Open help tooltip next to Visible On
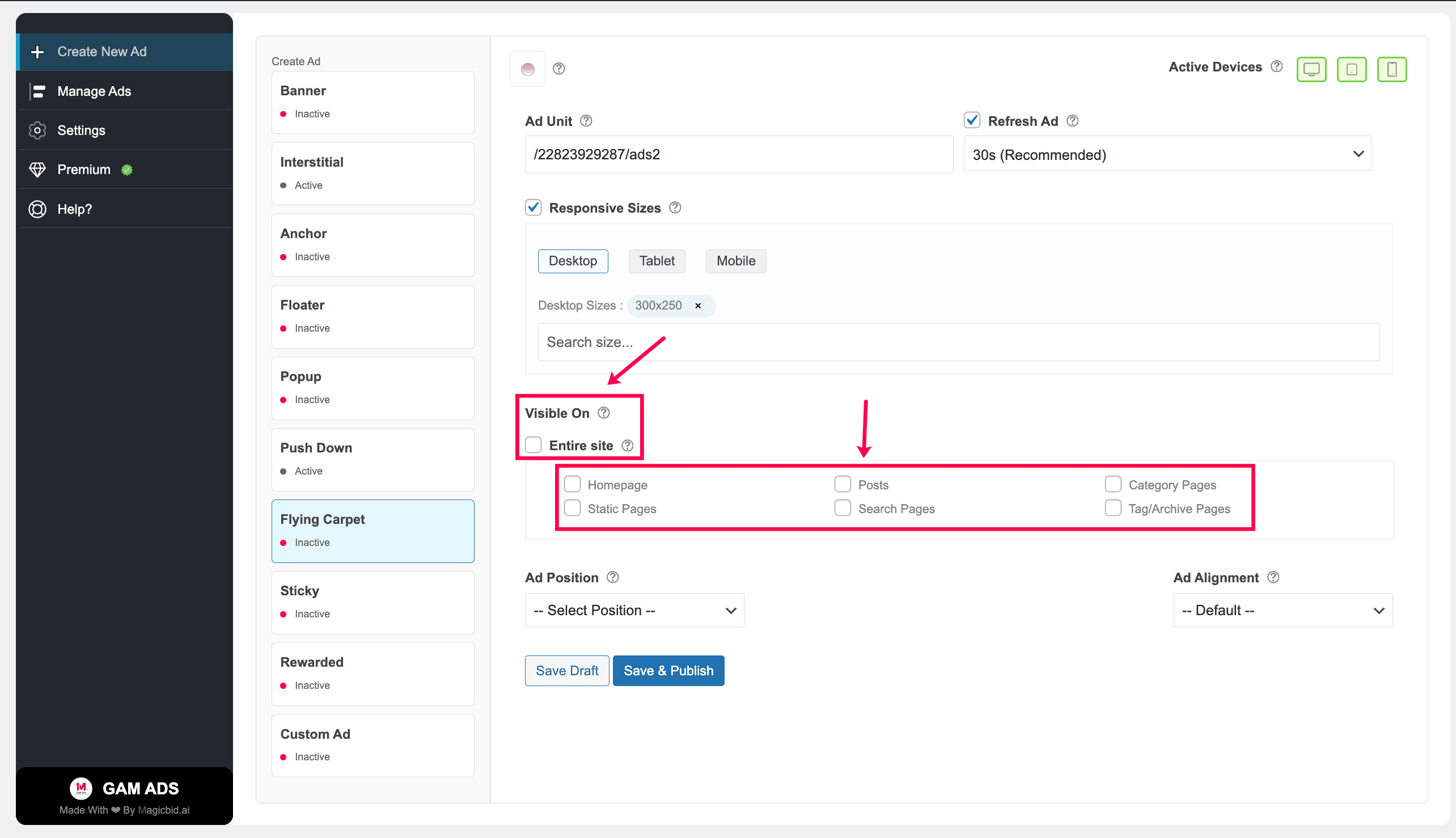This screenshot has width=1456, height=838. [x=603, y=413]
